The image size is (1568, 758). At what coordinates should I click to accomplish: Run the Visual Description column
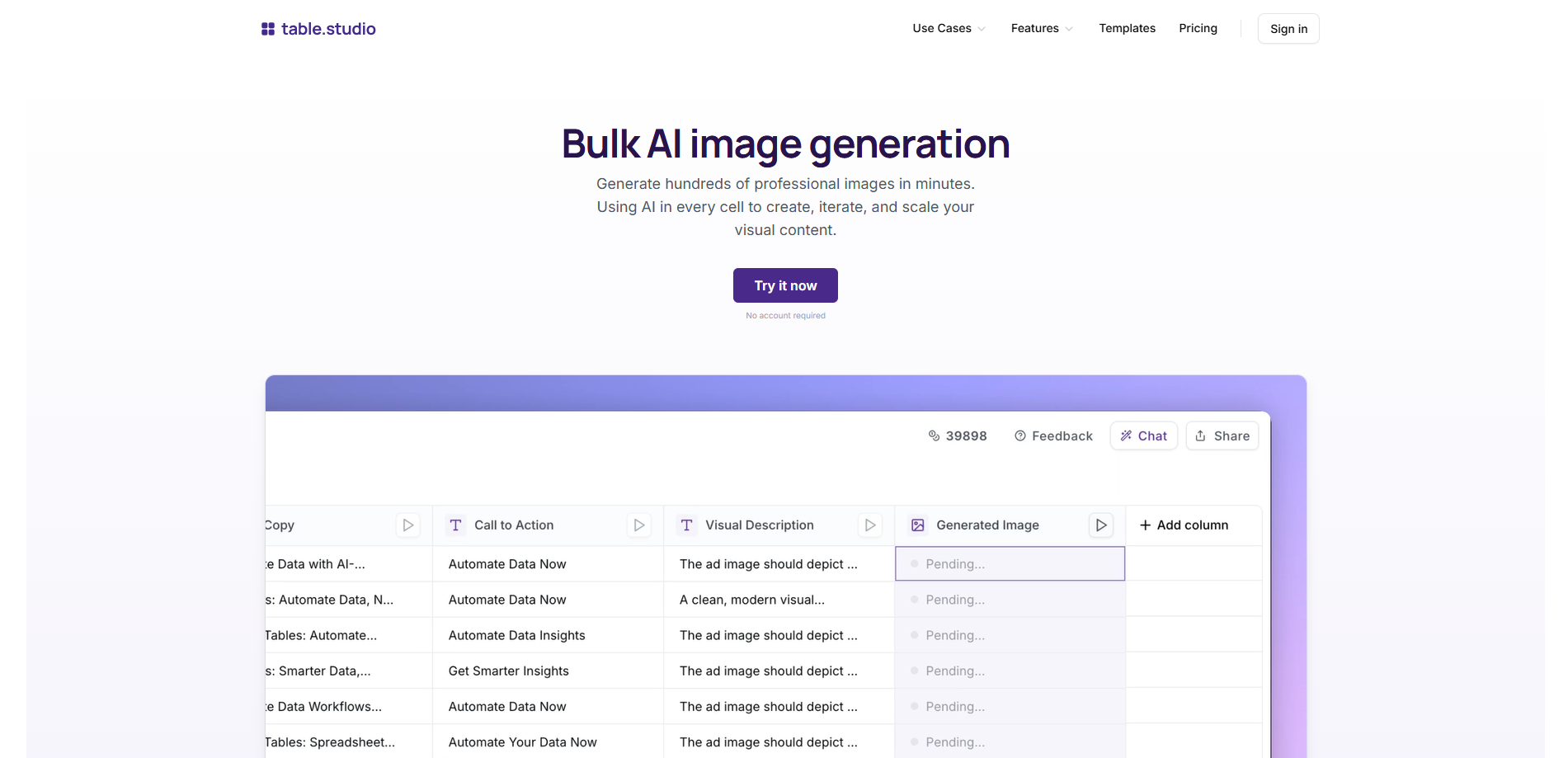869,525
